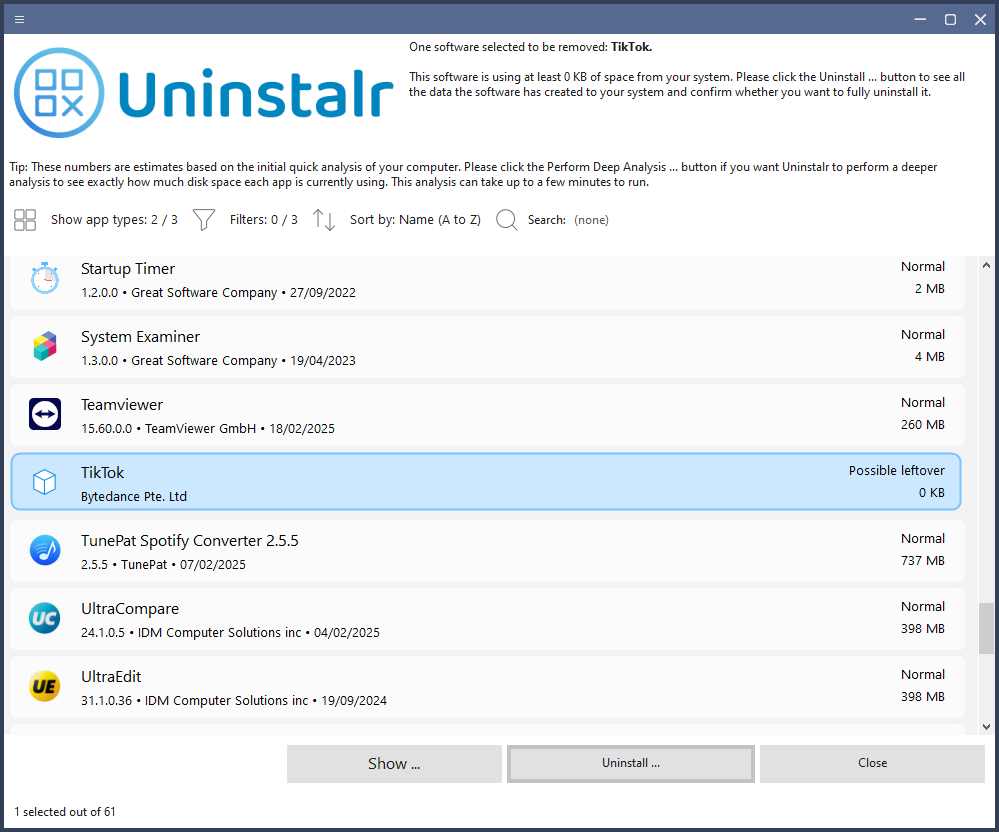Select the Teamviewer entry
The height and width of the screenshot is (832, 999).
pyautogui.click(x=487, y=415)
